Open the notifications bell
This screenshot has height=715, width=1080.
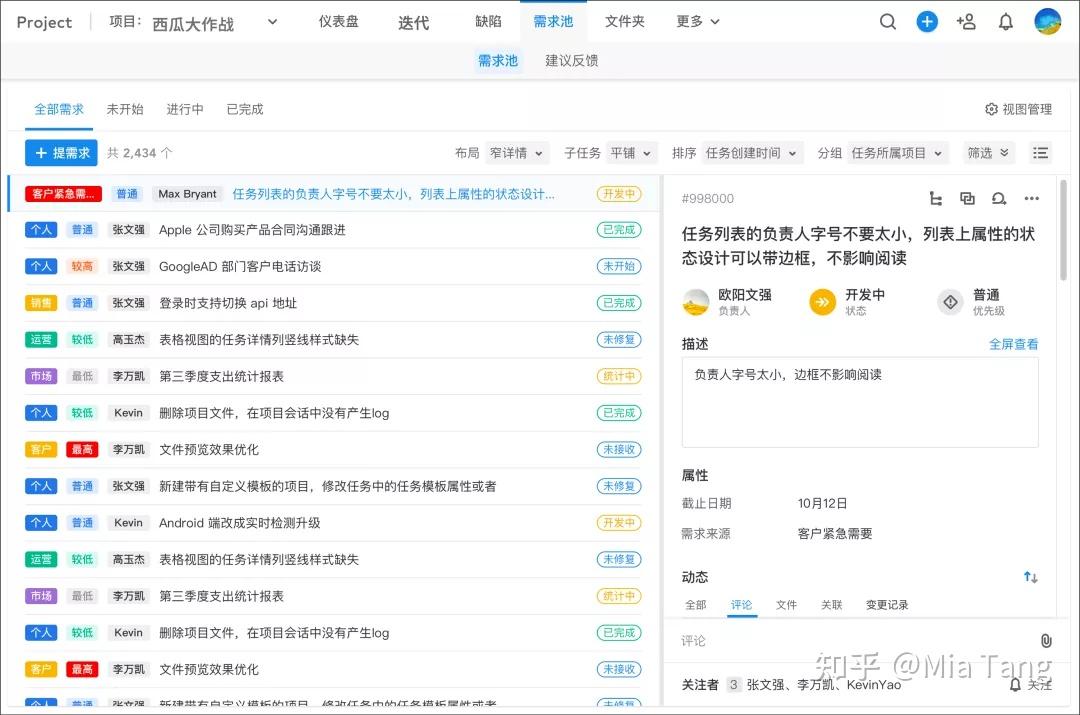[x=1006, y=22]
